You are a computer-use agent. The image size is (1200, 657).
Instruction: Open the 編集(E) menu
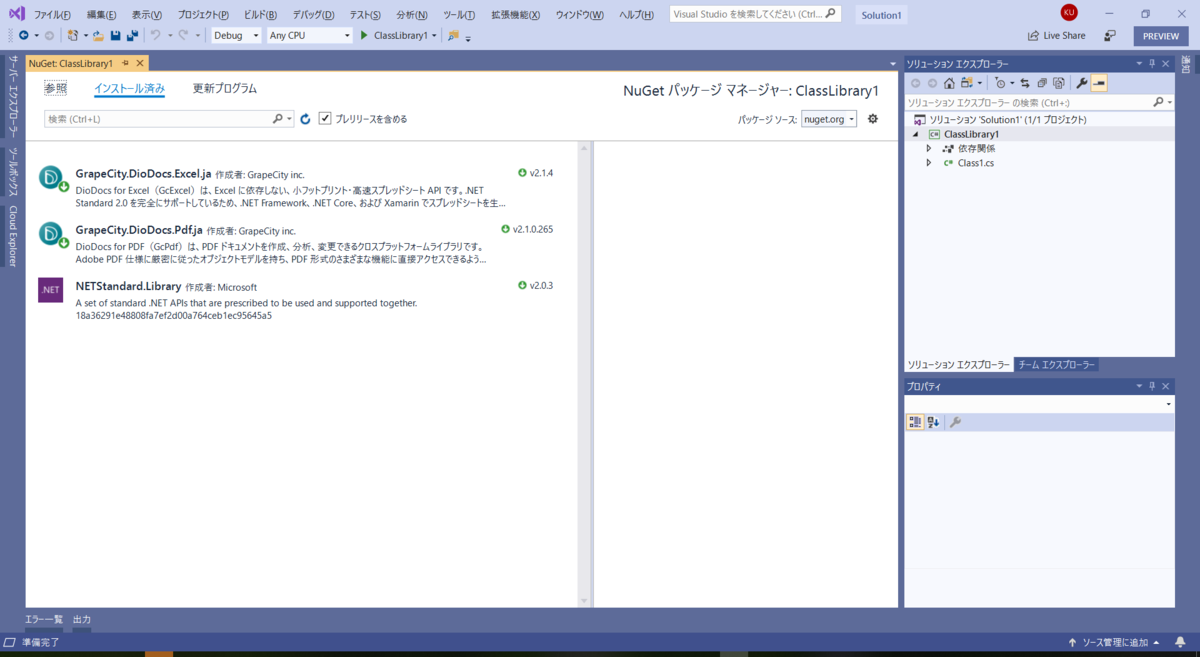tap(101, 15)
